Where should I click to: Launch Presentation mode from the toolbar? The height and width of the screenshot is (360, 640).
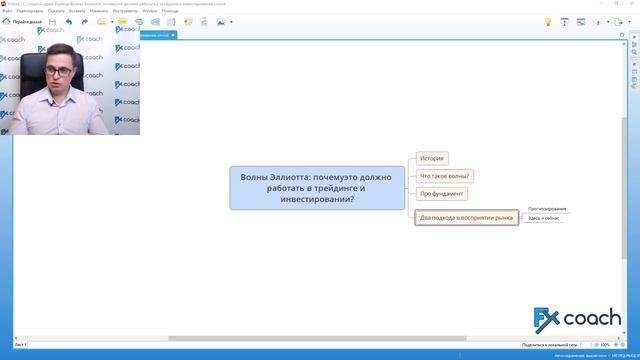564,22
